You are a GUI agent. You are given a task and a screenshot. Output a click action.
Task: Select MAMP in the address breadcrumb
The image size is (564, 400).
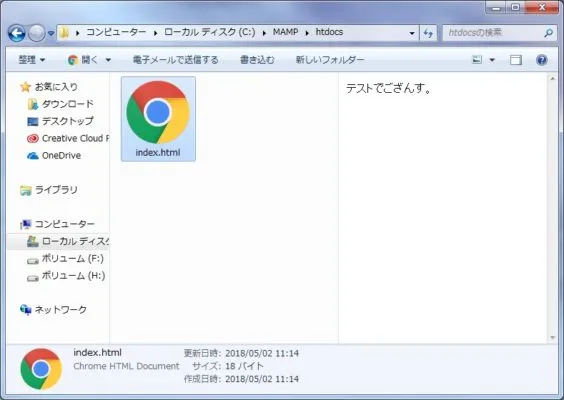pyautogui.click(x=285, y=32)
